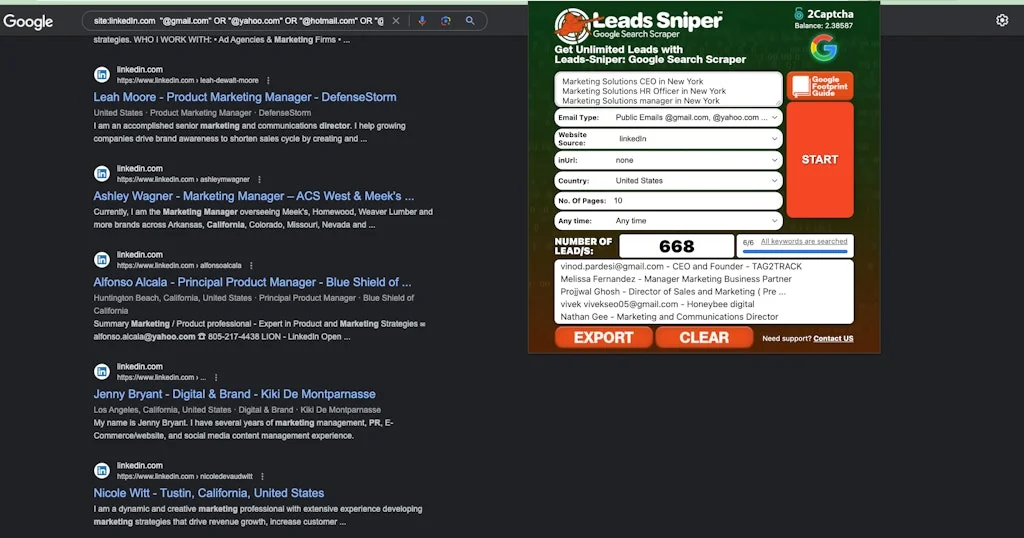Click the LinkedIn favicon for Ashley Wagner result

(102, 174)
